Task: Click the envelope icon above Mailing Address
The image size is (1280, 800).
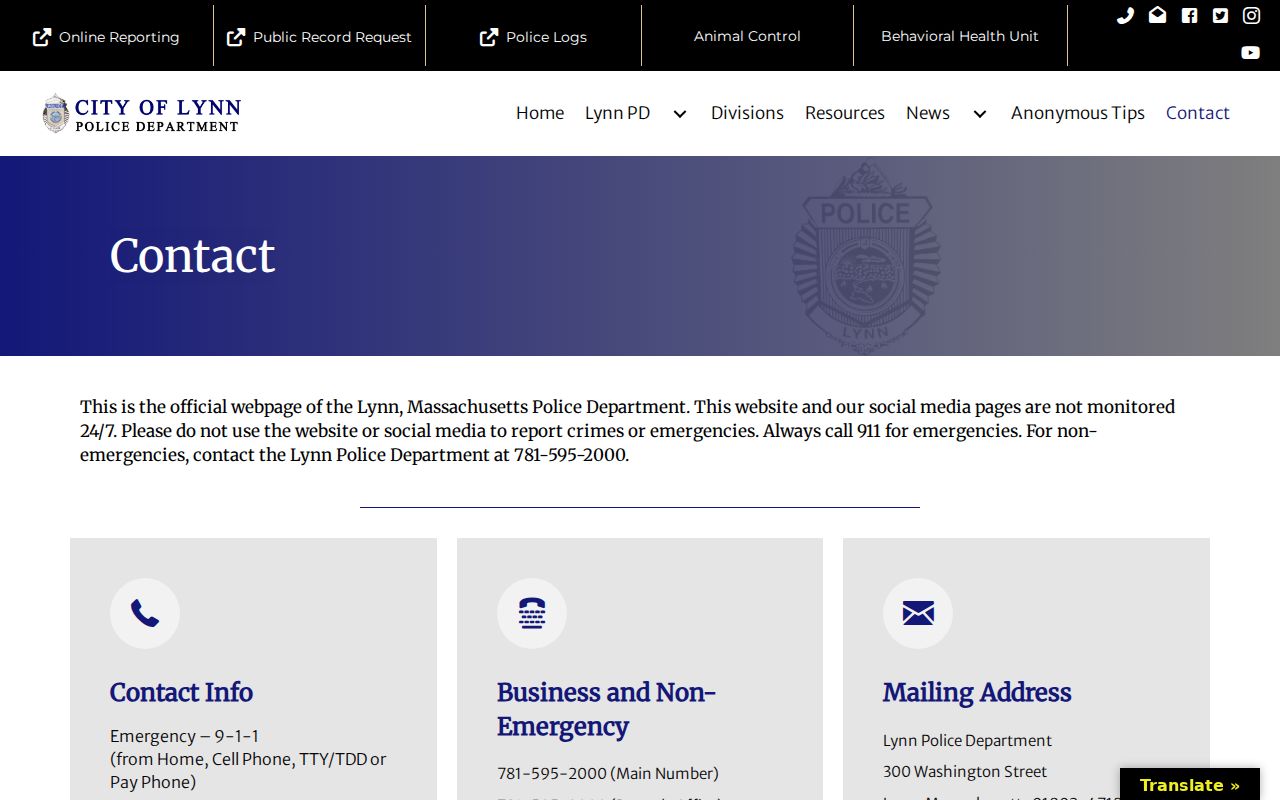Action: click(918, 613)
